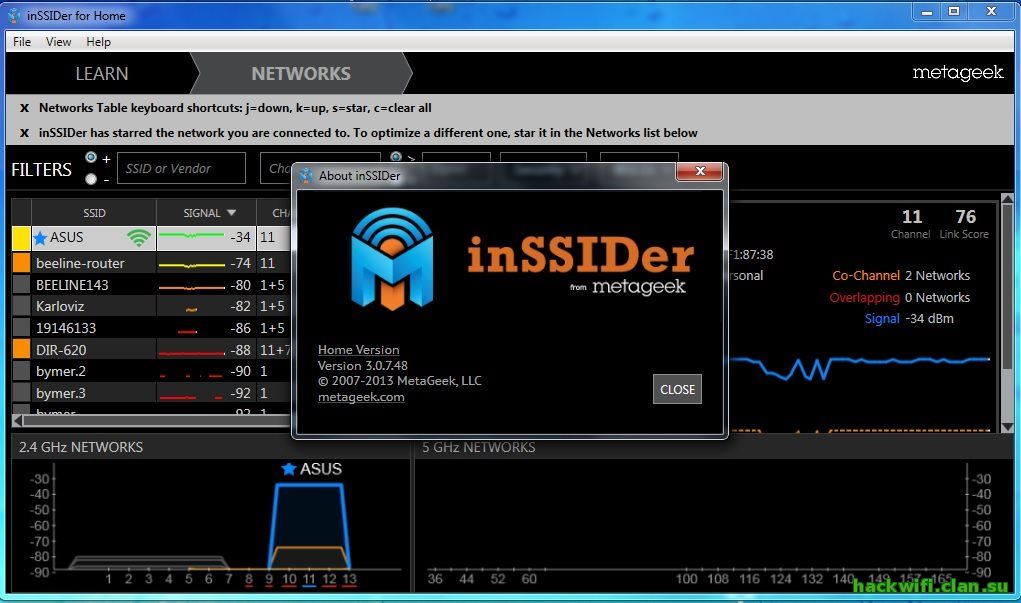Click down arrow on details panel scrollbar
Screen dimensions: 1021x603
(x=1007, y=427)
